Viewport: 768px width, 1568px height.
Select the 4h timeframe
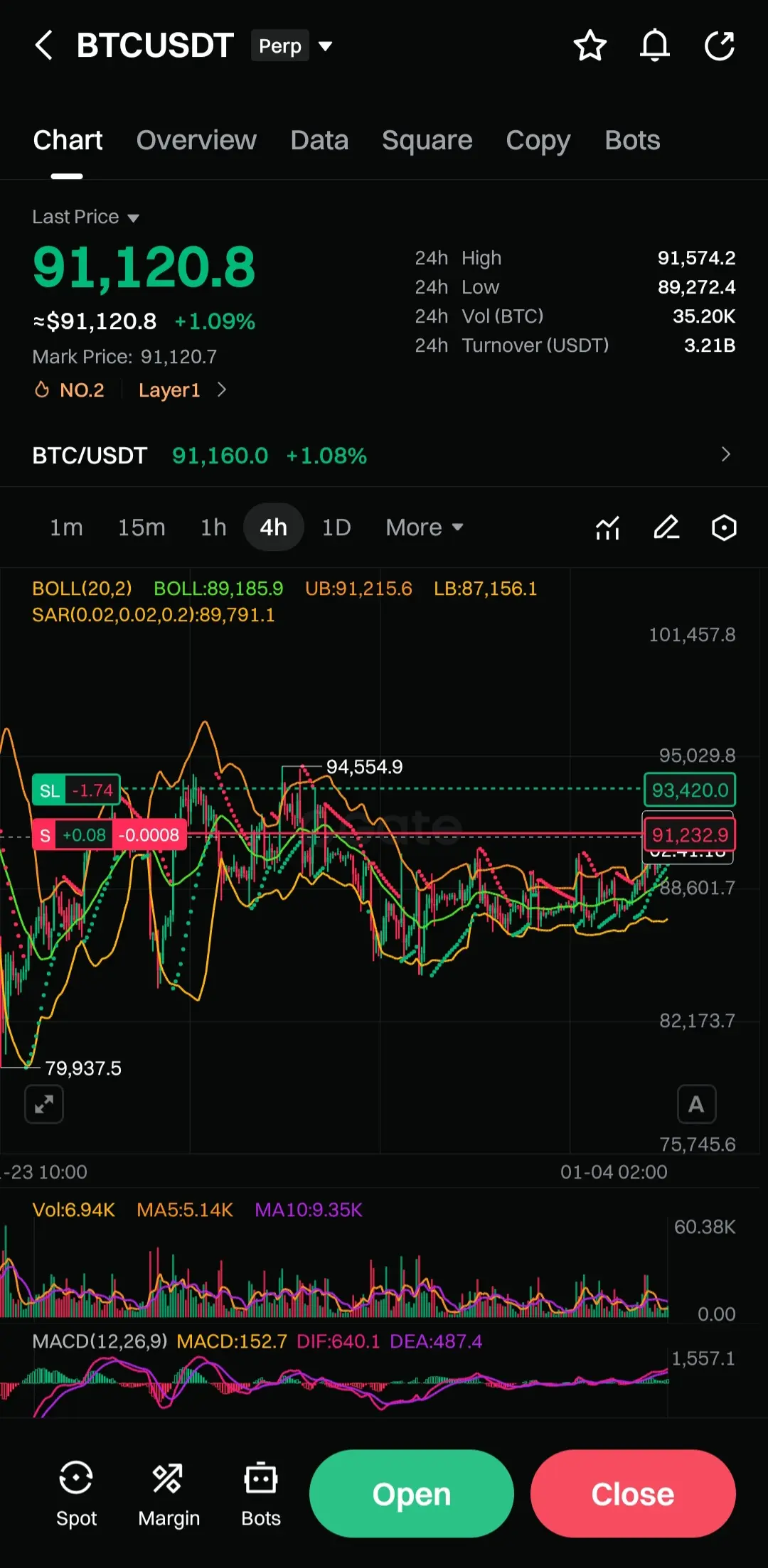(274, 527)
